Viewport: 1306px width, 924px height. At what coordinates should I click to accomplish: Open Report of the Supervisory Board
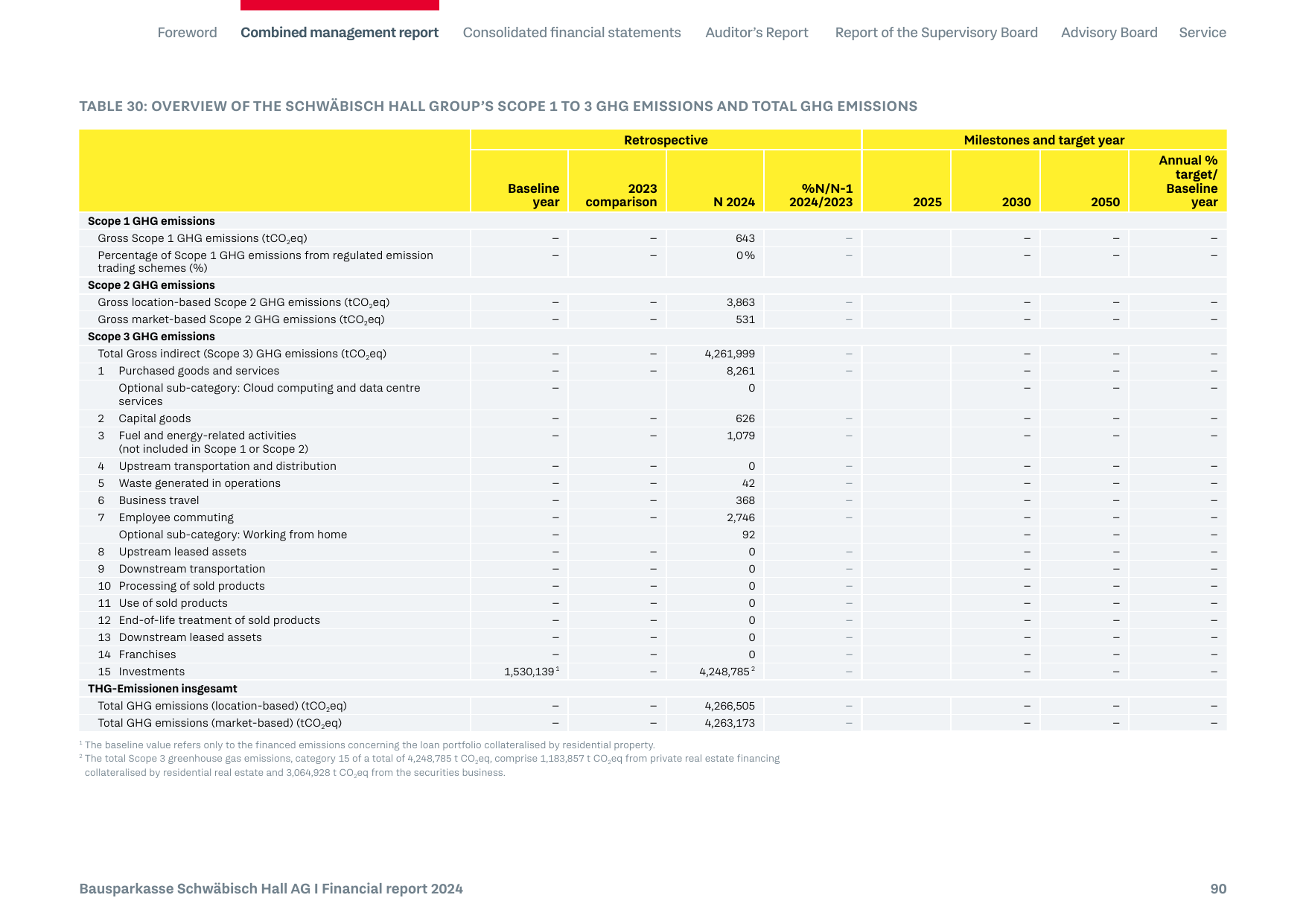click(x=936, y=33)
